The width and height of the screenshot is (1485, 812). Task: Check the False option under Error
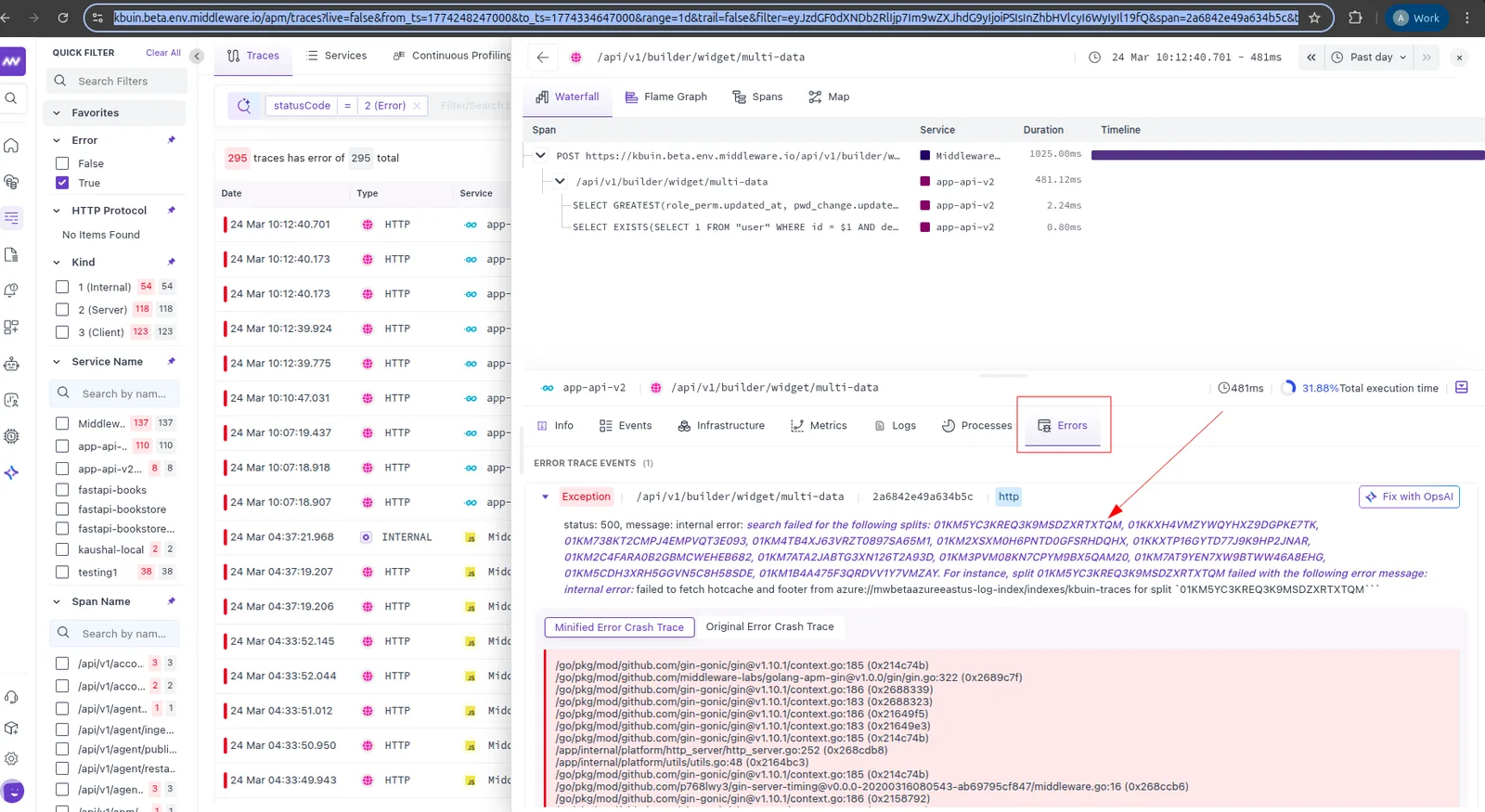62,163
